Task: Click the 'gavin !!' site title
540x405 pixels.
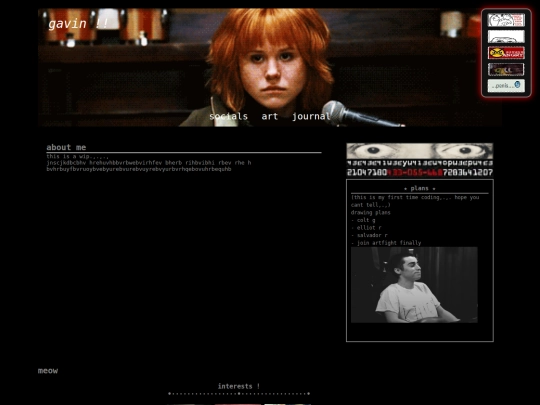Action: coord(78,24)
